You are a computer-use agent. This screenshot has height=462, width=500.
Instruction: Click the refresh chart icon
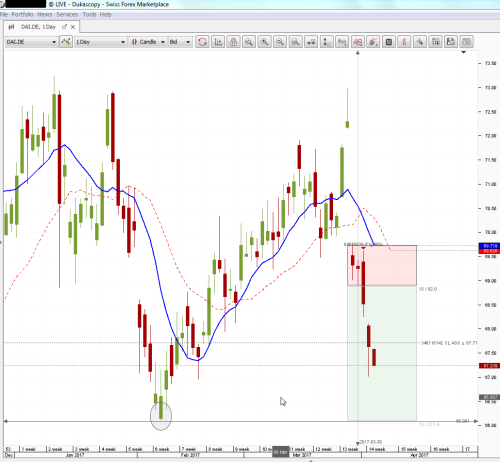[x=202, y=42]
